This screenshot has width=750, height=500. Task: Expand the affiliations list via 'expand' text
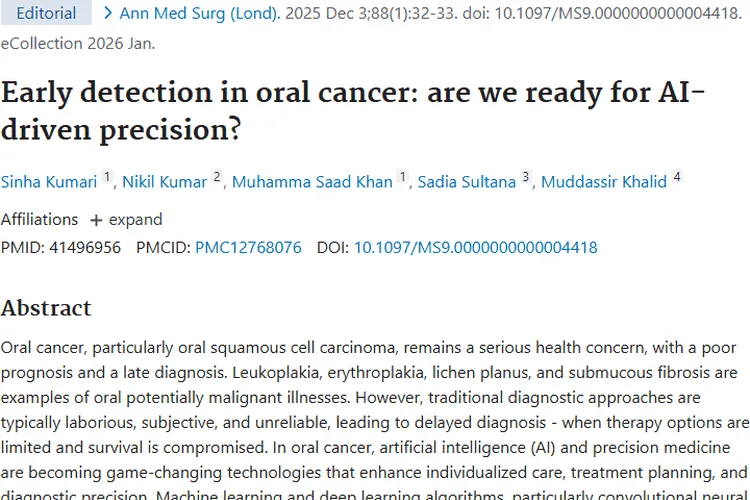point(135,220)
